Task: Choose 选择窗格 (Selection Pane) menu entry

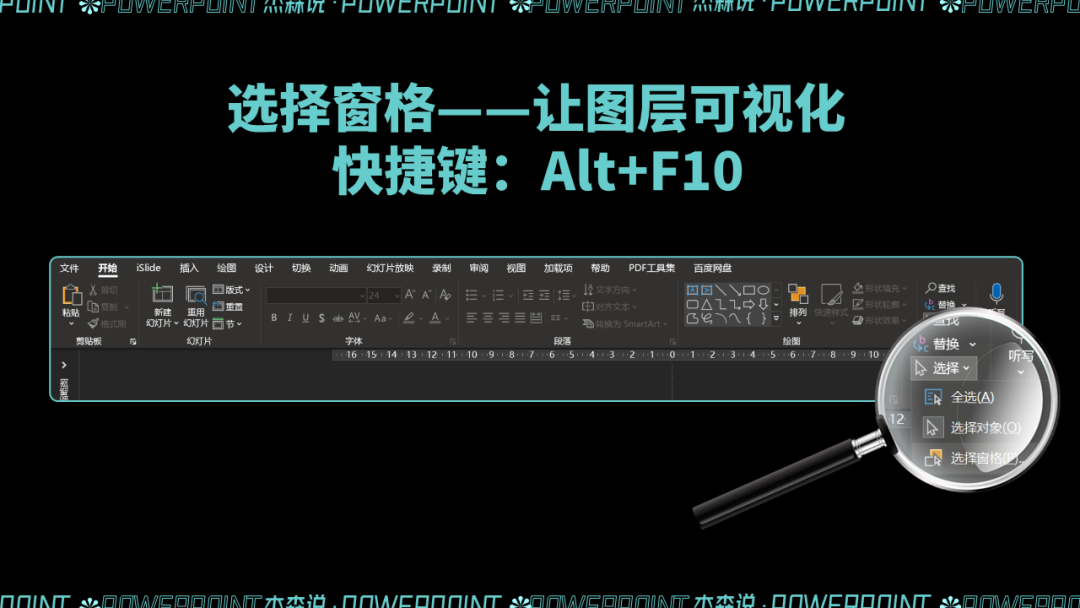Action: click(973, 458)
